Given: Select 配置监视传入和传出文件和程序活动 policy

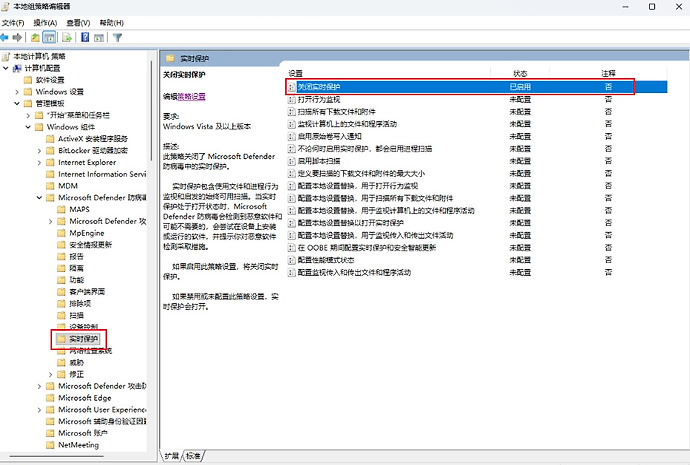Looking at the screenshot, I should click(354, 272).
